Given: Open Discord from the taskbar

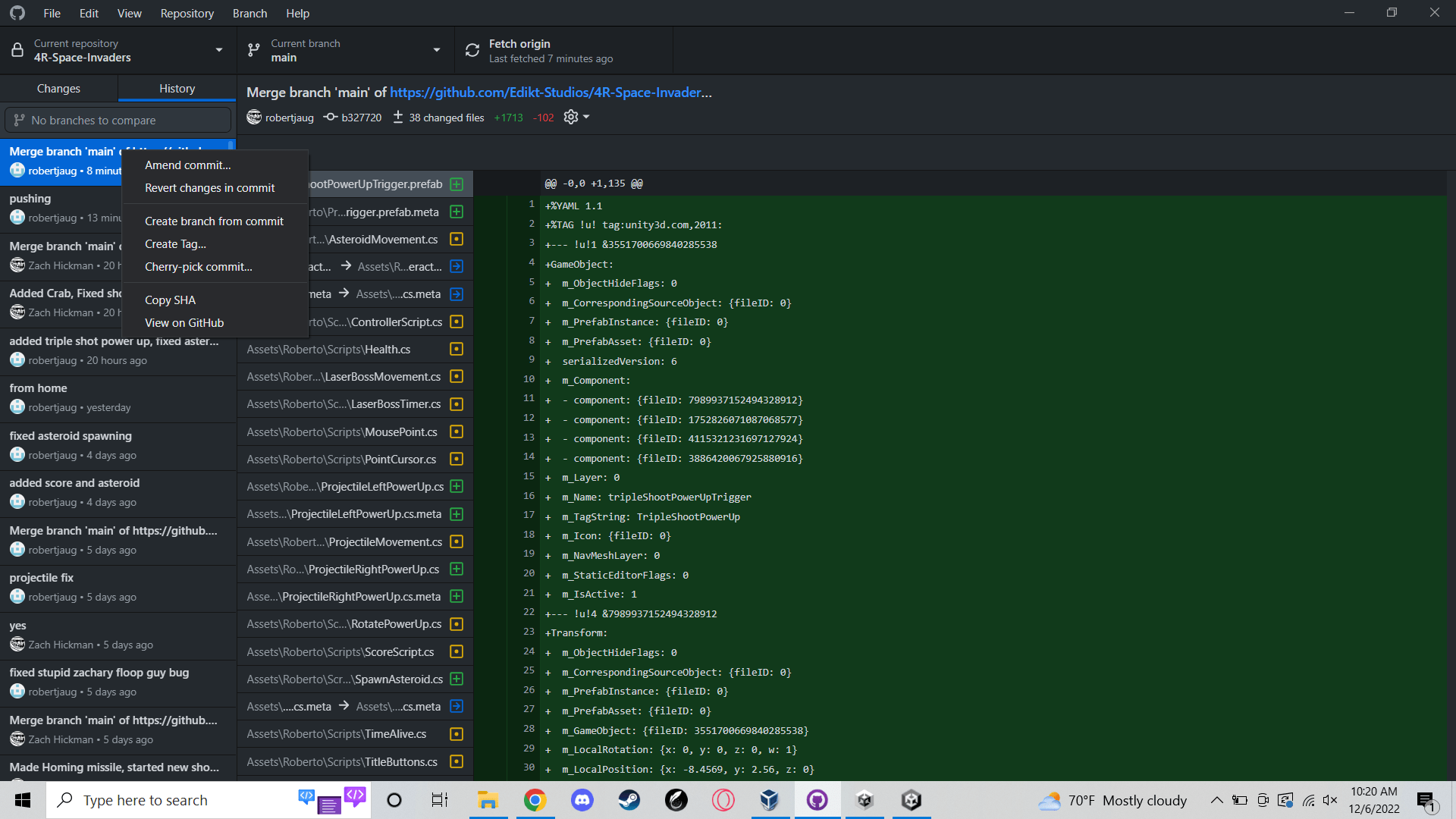Looking at the screenshot, I should coord(582,800).
